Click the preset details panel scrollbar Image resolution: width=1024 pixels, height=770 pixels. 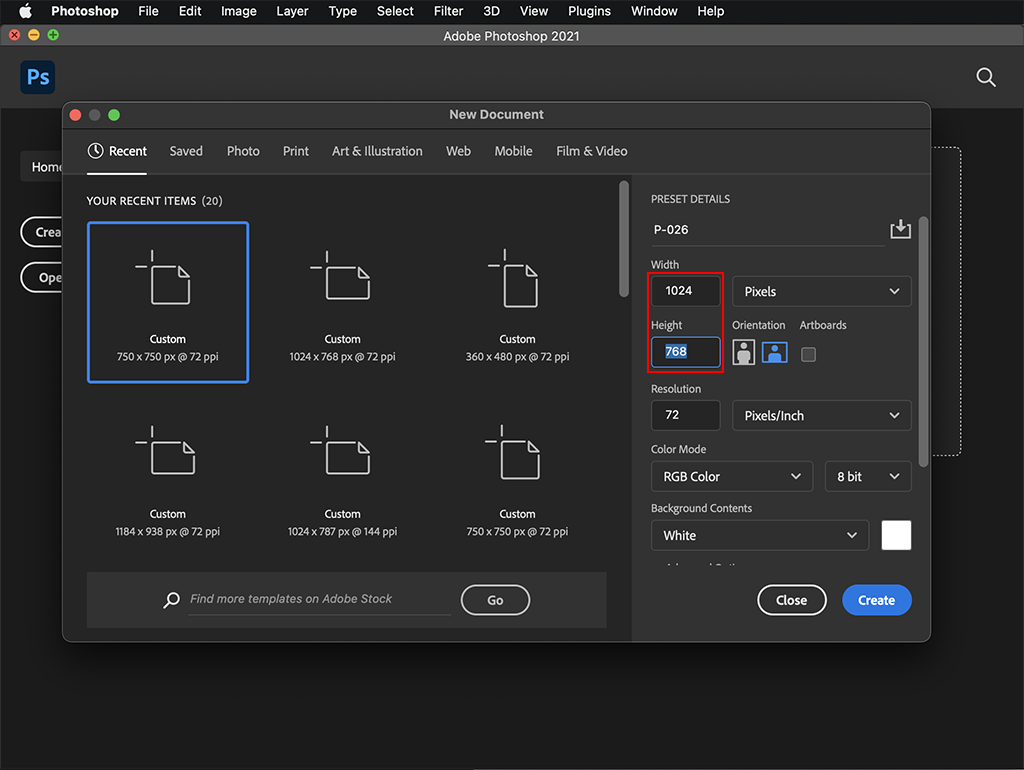923,342
